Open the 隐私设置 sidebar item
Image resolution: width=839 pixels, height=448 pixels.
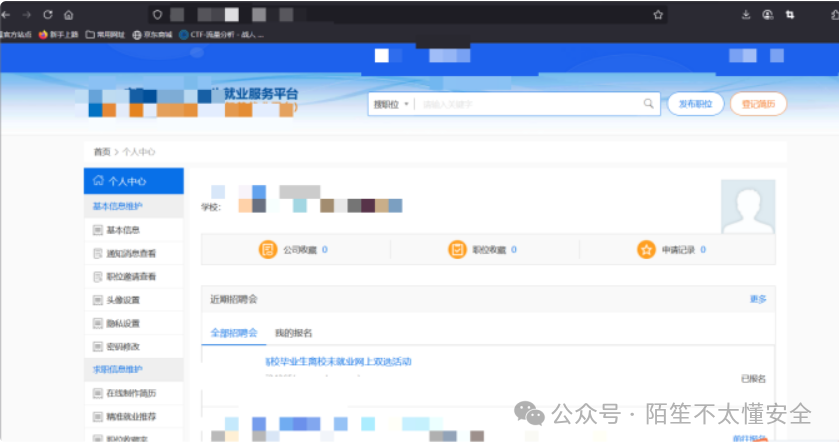click(x=134, y=323)
